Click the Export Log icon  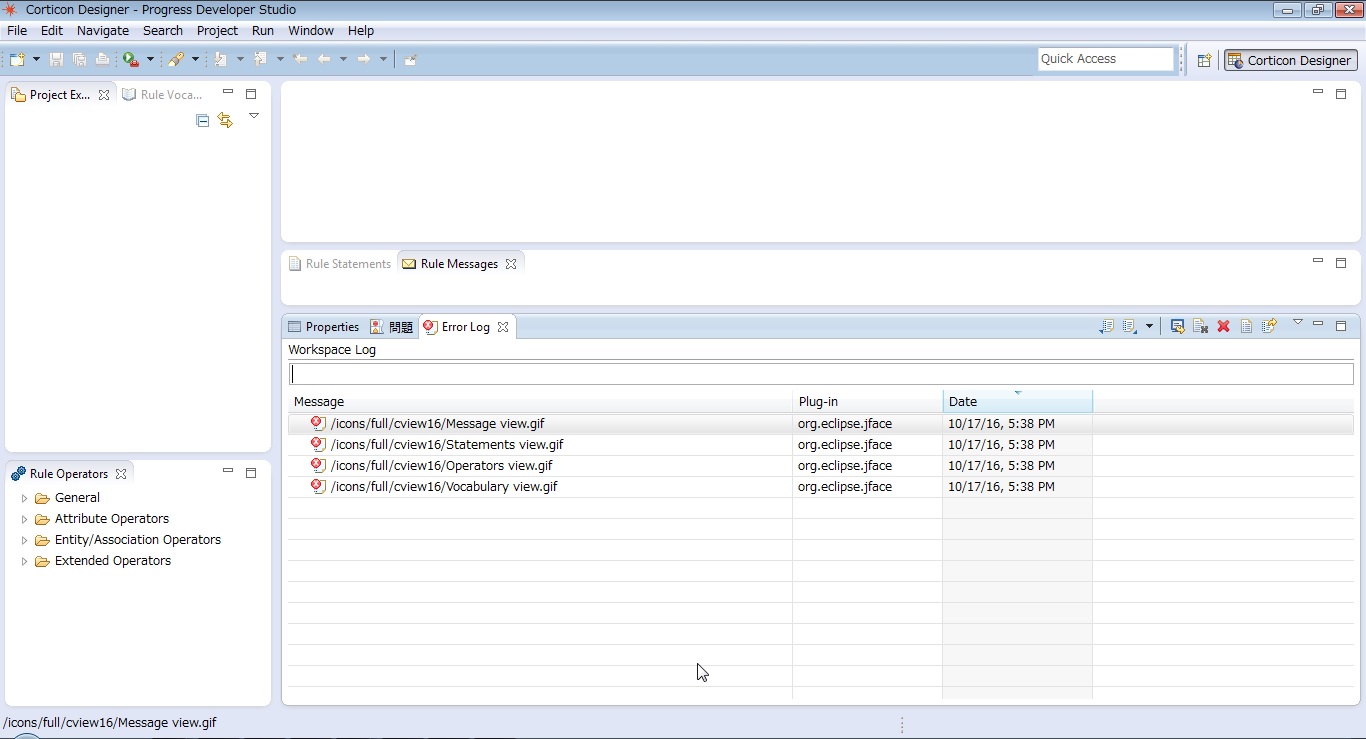tap(1106, 326)
